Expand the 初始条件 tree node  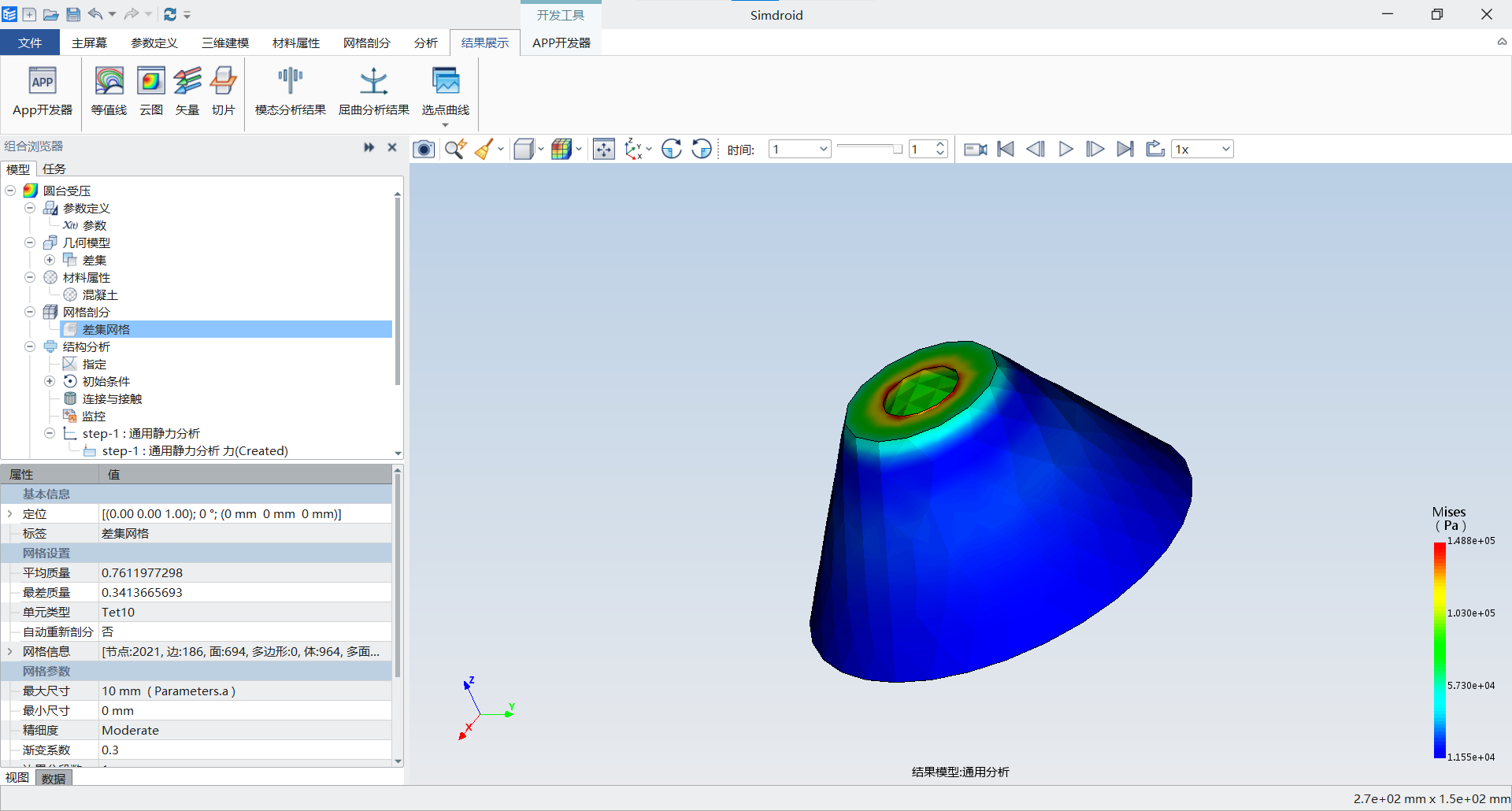(50, 381)
